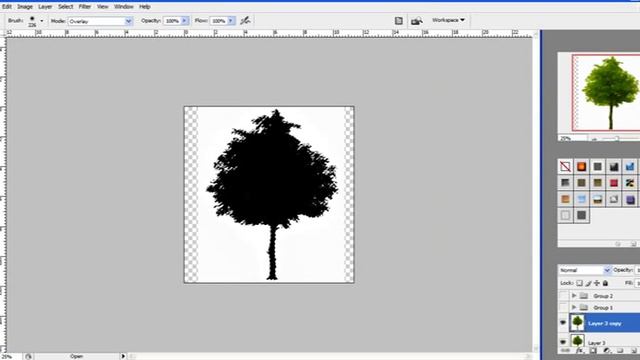
Task: Apply the olive brown style swatch
Action: 582,183
